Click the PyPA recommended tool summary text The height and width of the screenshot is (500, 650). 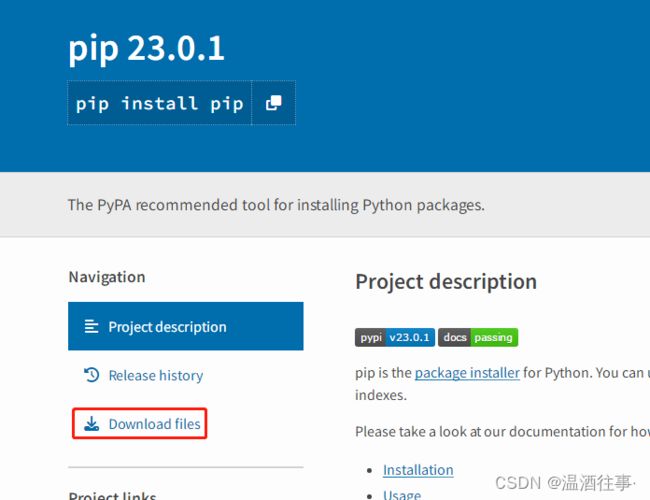pyautogui.click(x=276, y=205)
